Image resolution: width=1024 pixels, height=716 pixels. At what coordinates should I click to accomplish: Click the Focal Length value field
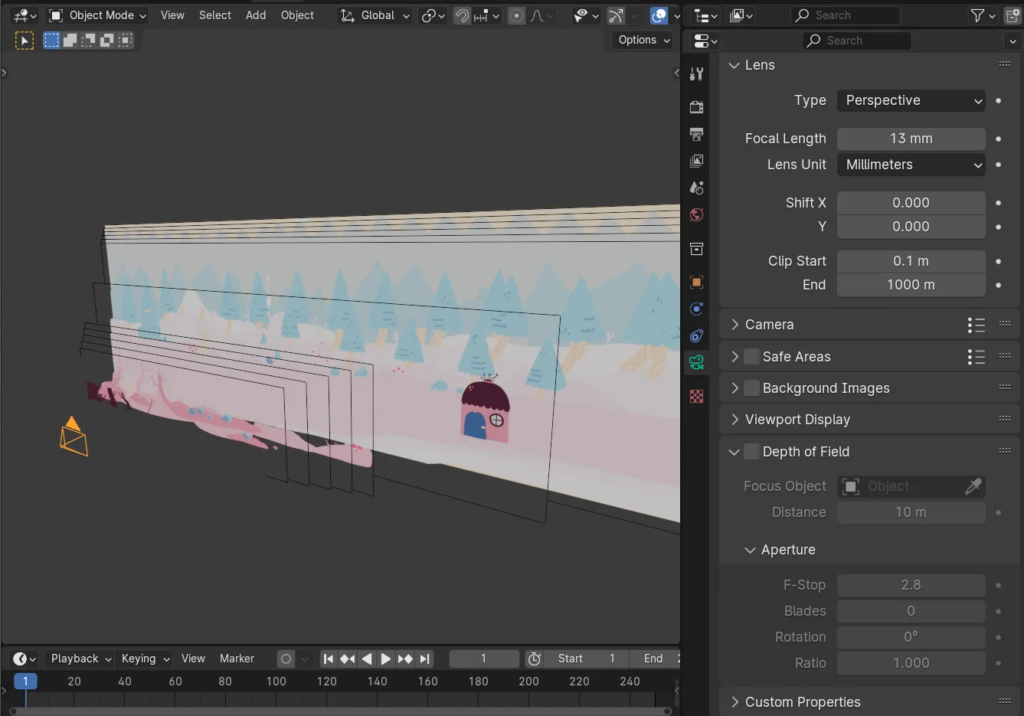pyautogui.click(x=911, y=139)
